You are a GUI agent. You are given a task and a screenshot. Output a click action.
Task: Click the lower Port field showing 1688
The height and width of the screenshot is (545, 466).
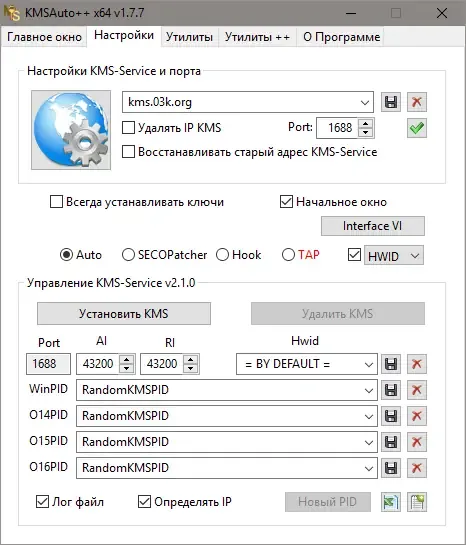click(48, 364)
